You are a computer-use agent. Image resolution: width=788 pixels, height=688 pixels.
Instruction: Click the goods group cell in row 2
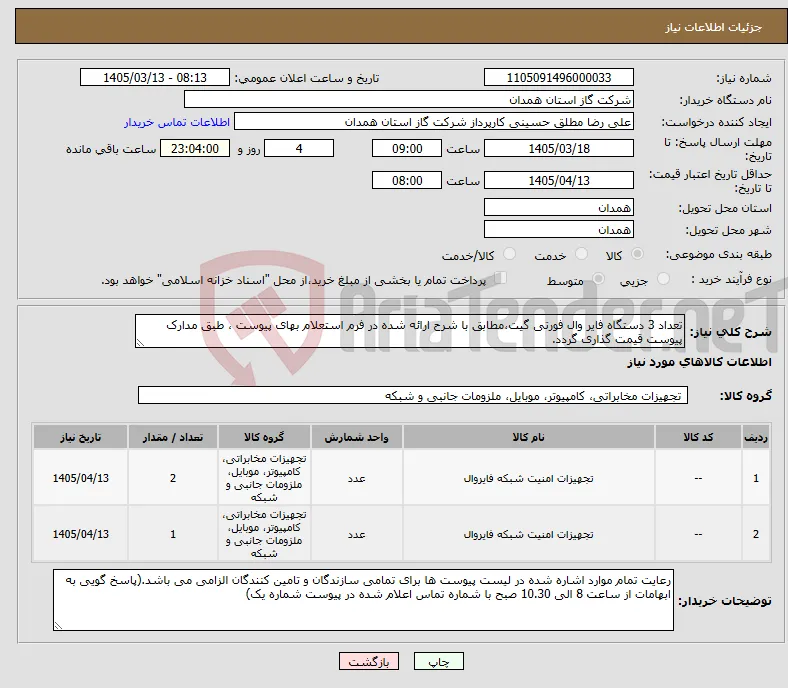(264, 534)
